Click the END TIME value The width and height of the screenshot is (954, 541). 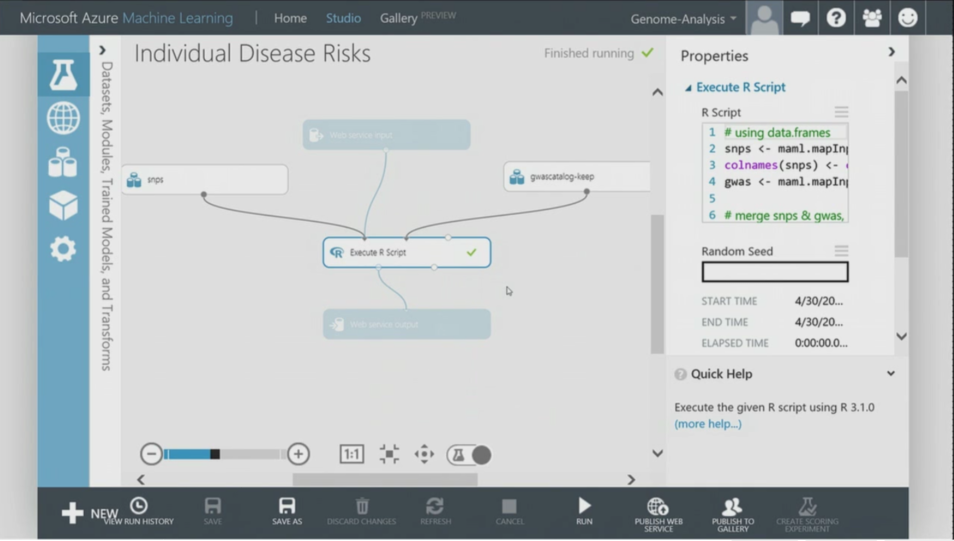click(818, 322)
